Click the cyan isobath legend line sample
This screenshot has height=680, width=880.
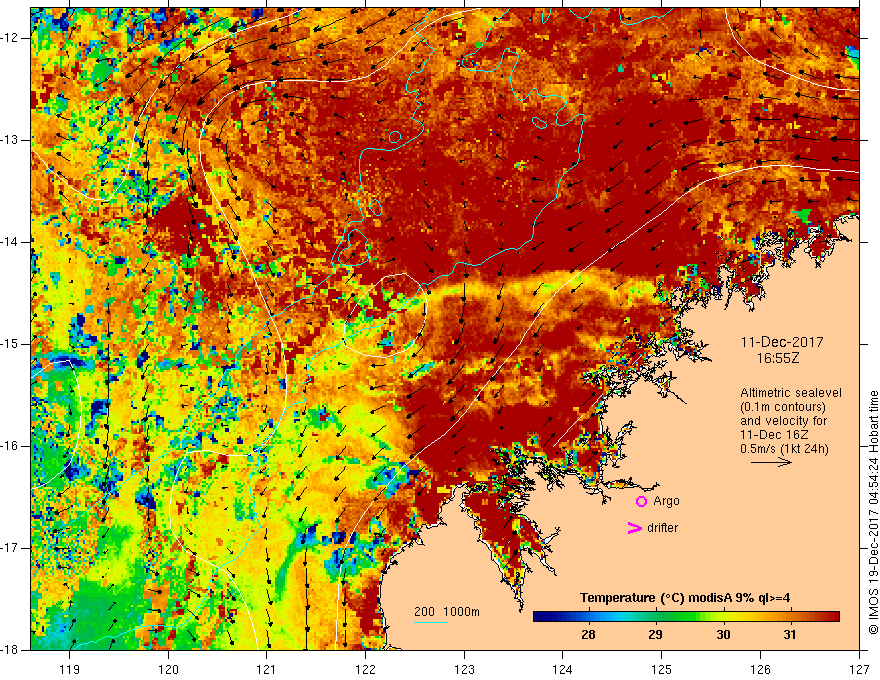pyautogui.click(x=431, y=622)
